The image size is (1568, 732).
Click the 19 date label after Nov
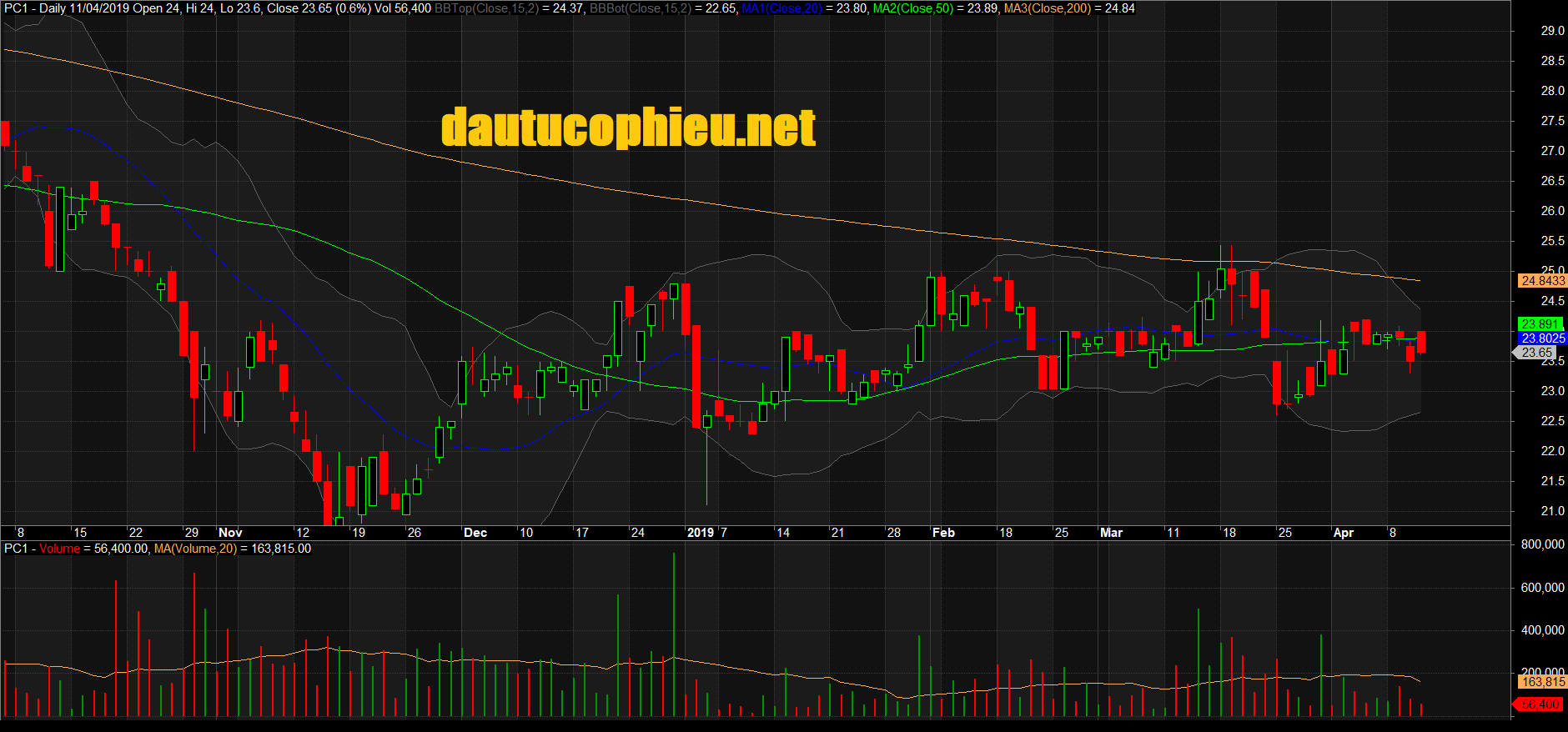359,533
